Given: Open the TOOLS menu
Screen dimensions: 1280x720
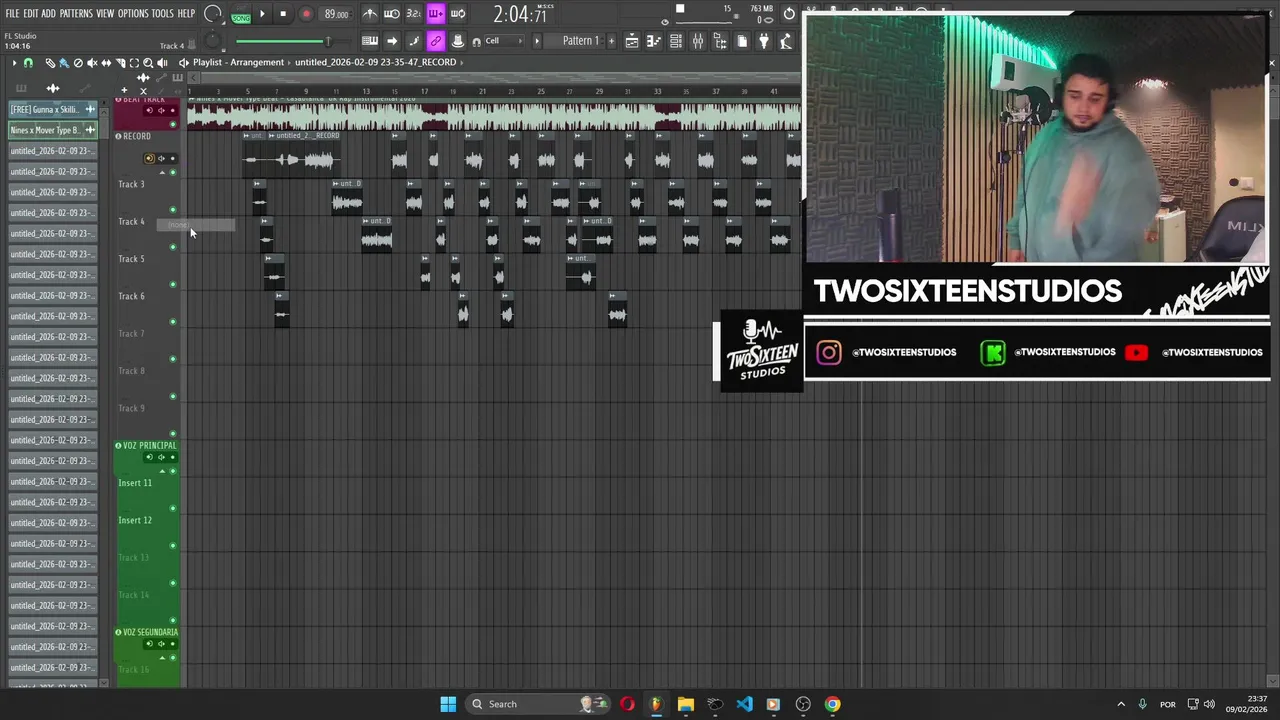Looking at the screenshot, I should click(162, 14).
